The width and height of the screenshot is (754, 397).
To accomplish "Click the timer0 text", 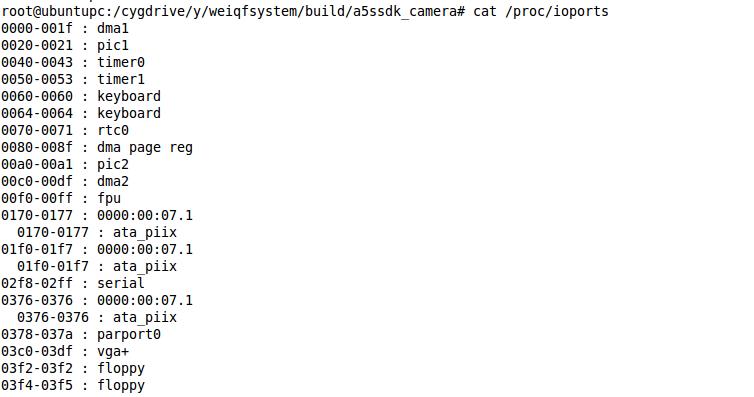I will coord(121,62).
